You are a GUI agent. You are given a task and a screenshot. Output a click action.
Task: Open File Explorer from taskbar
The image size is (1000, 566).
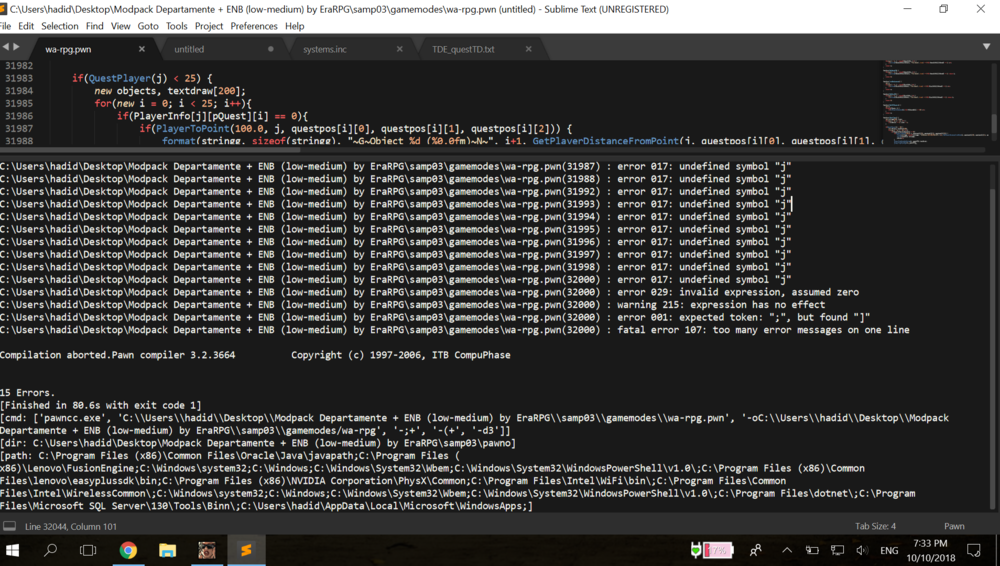click(x=167, y=550)
